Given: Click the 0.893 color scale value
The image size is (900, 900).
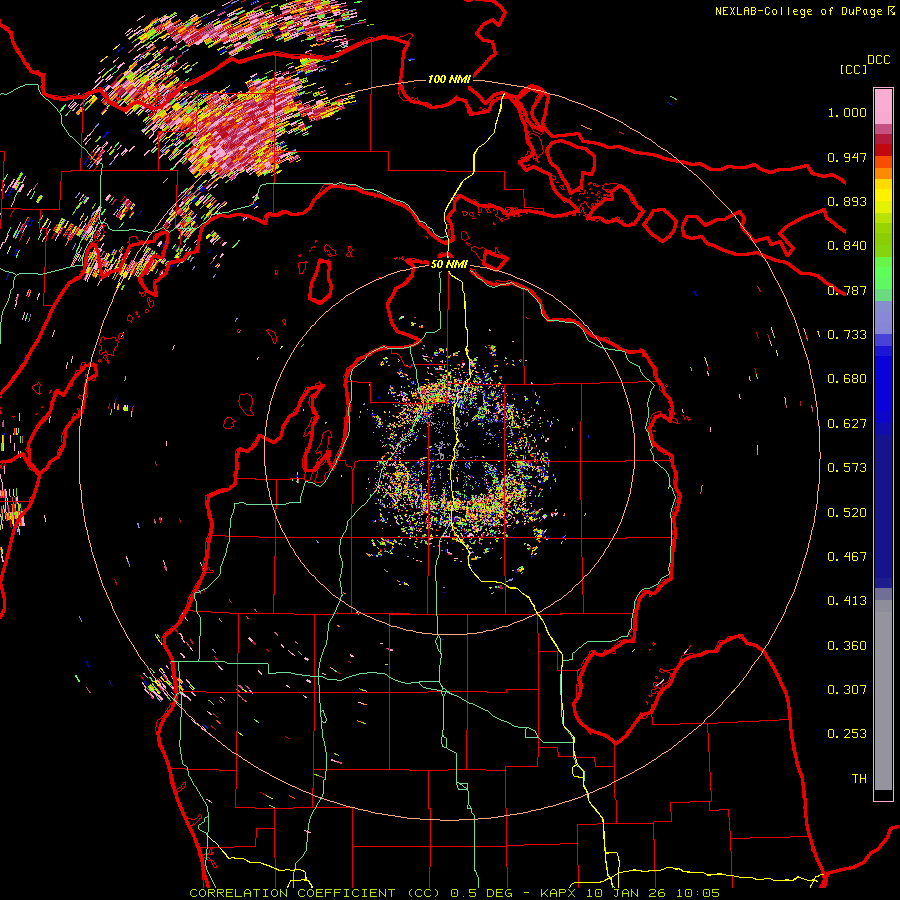Looking at the screenshot, I should 847,201.
